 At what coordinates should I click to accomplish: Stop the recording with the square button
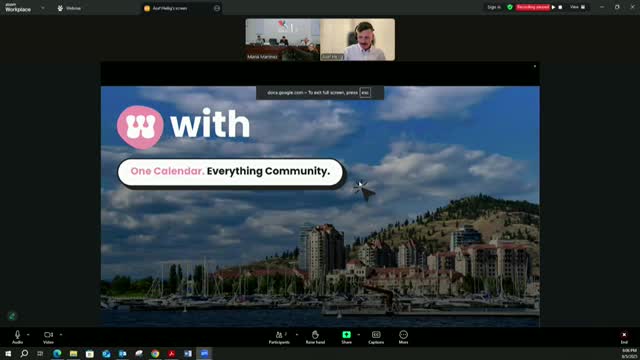[560, 7]
